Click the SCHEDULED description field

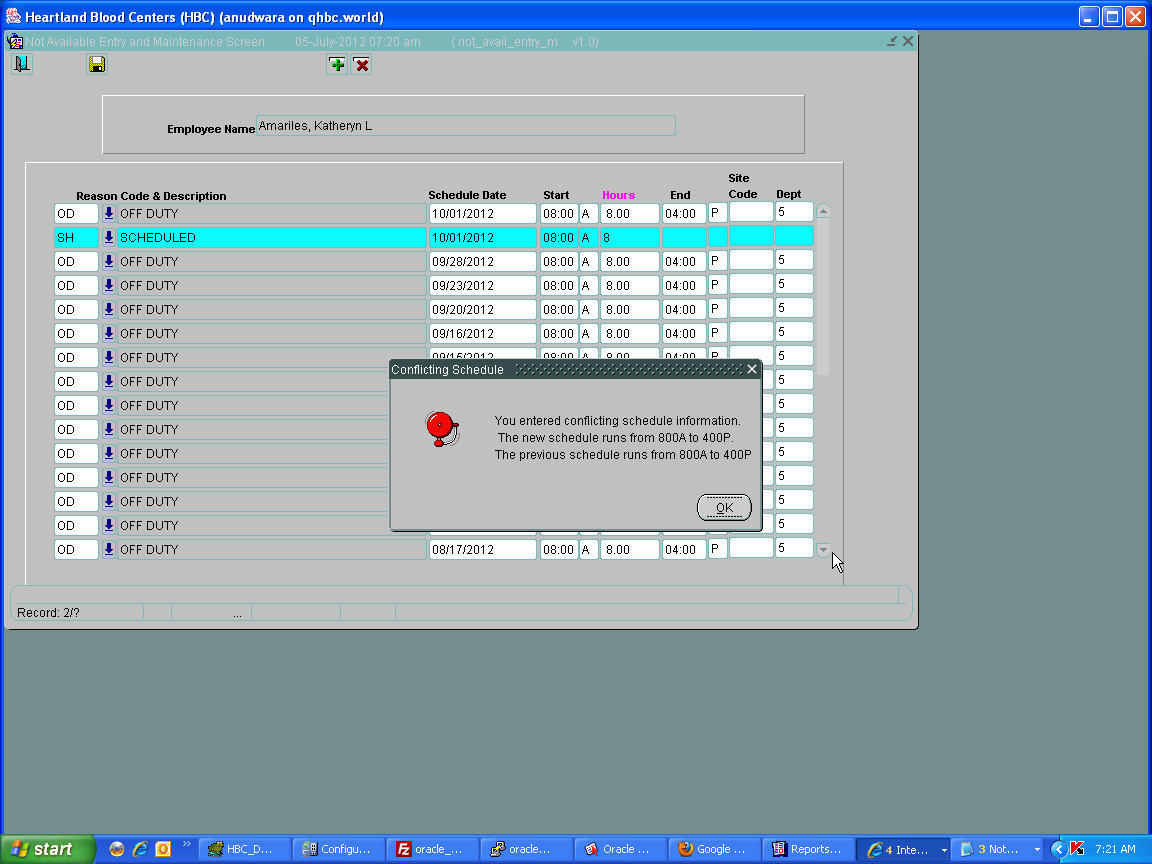[271, 237]
